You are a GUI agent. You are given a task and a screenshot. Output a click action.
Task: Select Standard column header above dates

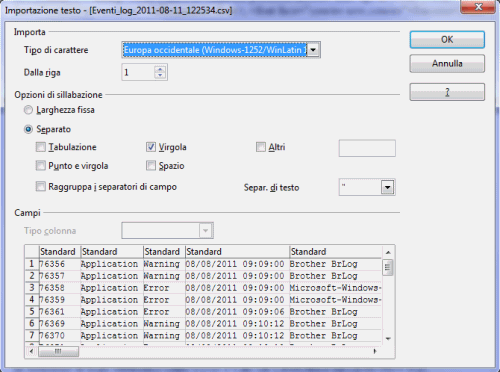[237, 252]
